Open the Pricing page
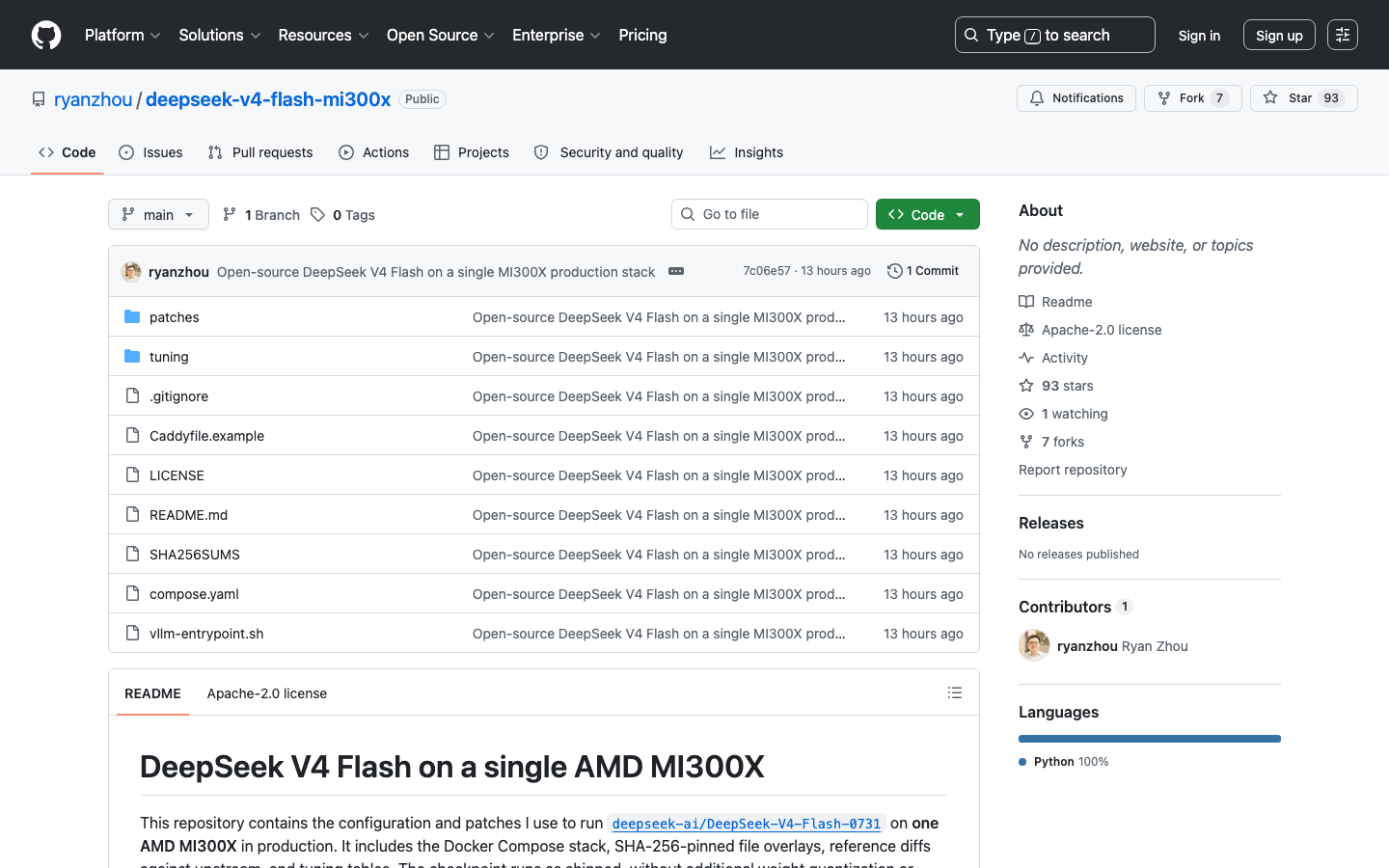This screenshot has height=868, width=1389. [x=642, y=35]
